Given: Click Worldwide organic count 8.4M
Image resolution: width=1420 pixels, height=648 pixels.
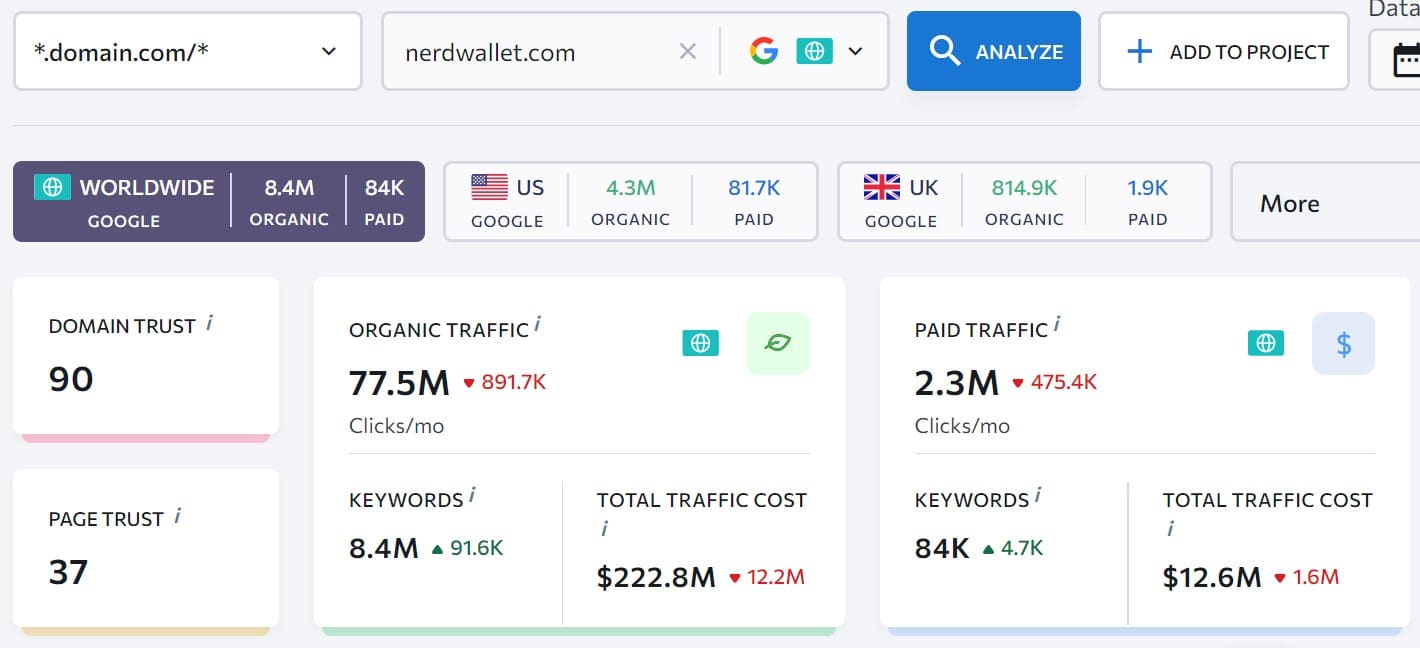Looking at the screenshot, I should pyautogui.click(x=289, y=188).
